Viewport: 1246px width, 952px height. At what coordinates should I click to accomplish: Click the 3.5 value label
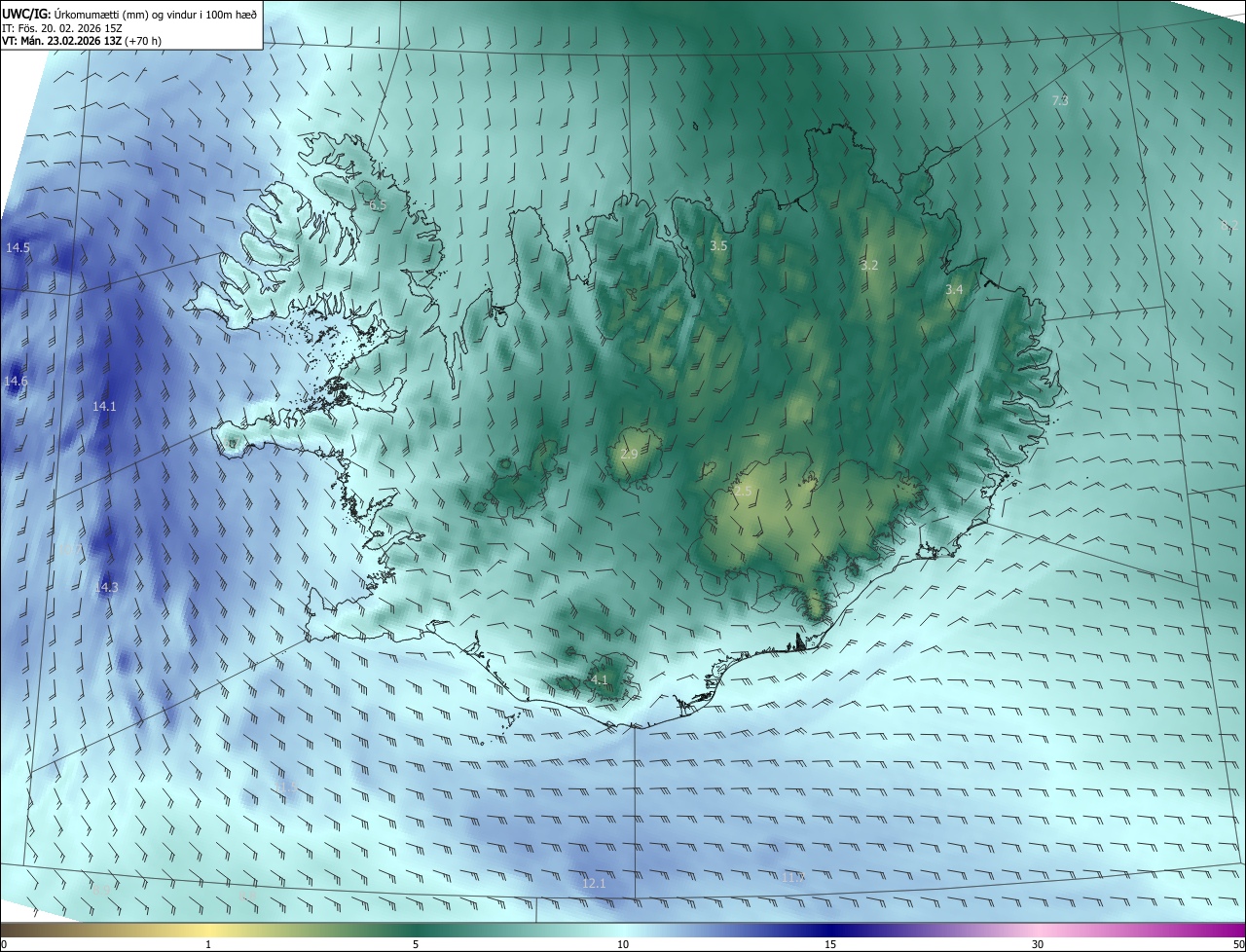click(718, 246)
